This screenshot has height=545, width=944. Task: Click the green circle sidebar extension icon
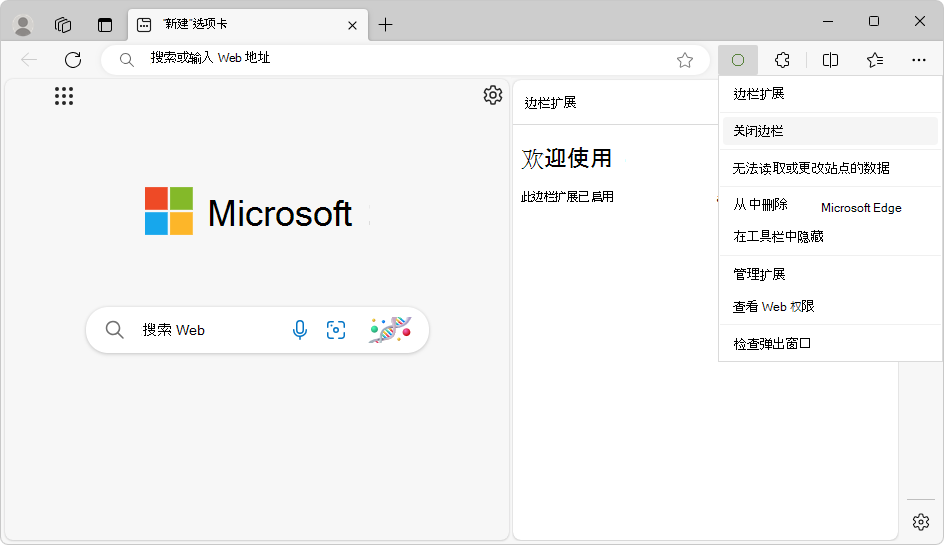tap(738, 60)
